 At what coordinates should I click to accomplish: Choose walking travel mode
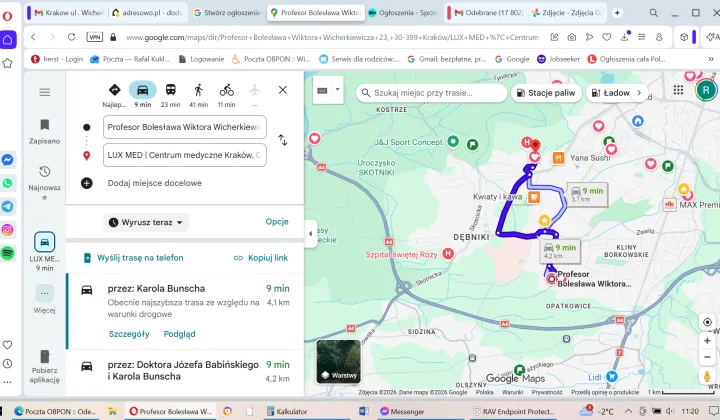(x=198, y=90)
